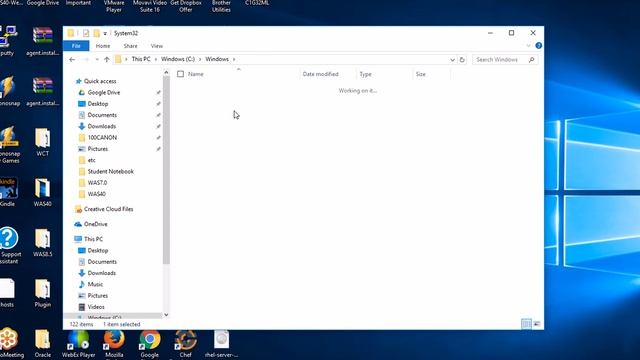The image size is (640, 360).
Task: Open the Share ribbon tab
Action: (x=131, y=46)
